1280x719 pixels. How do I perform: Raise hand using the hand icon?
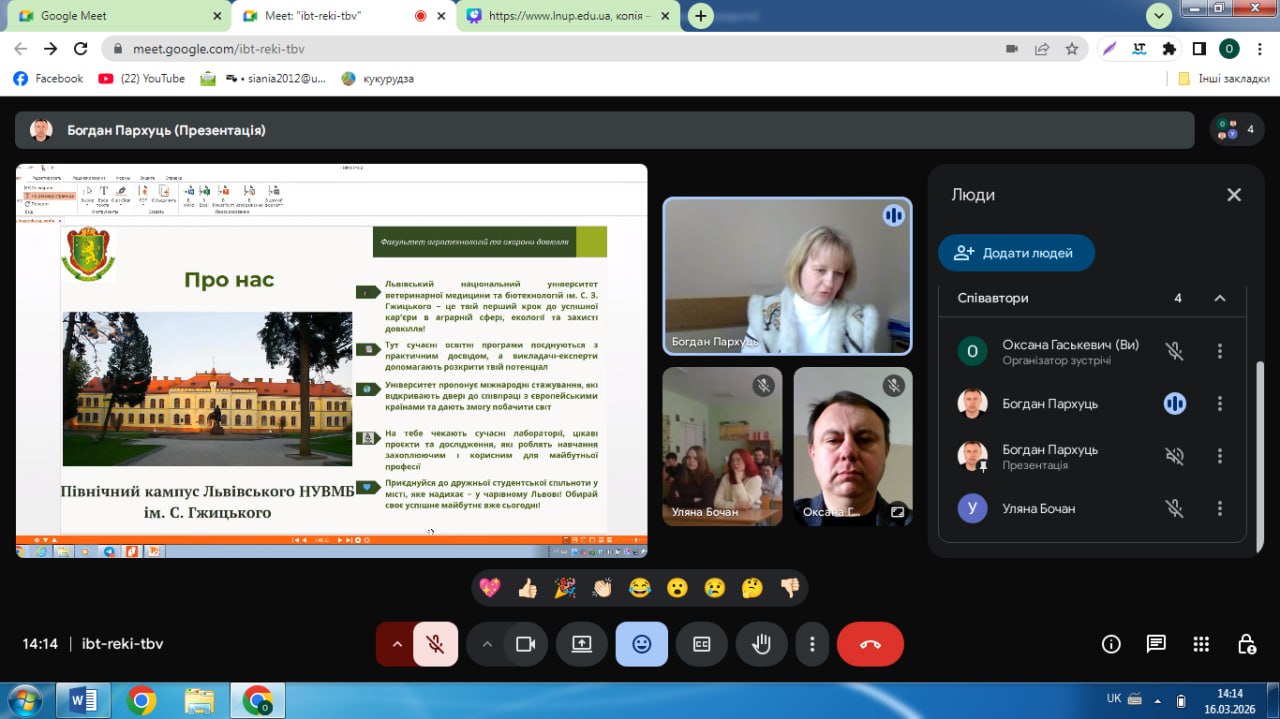(761, 645)
